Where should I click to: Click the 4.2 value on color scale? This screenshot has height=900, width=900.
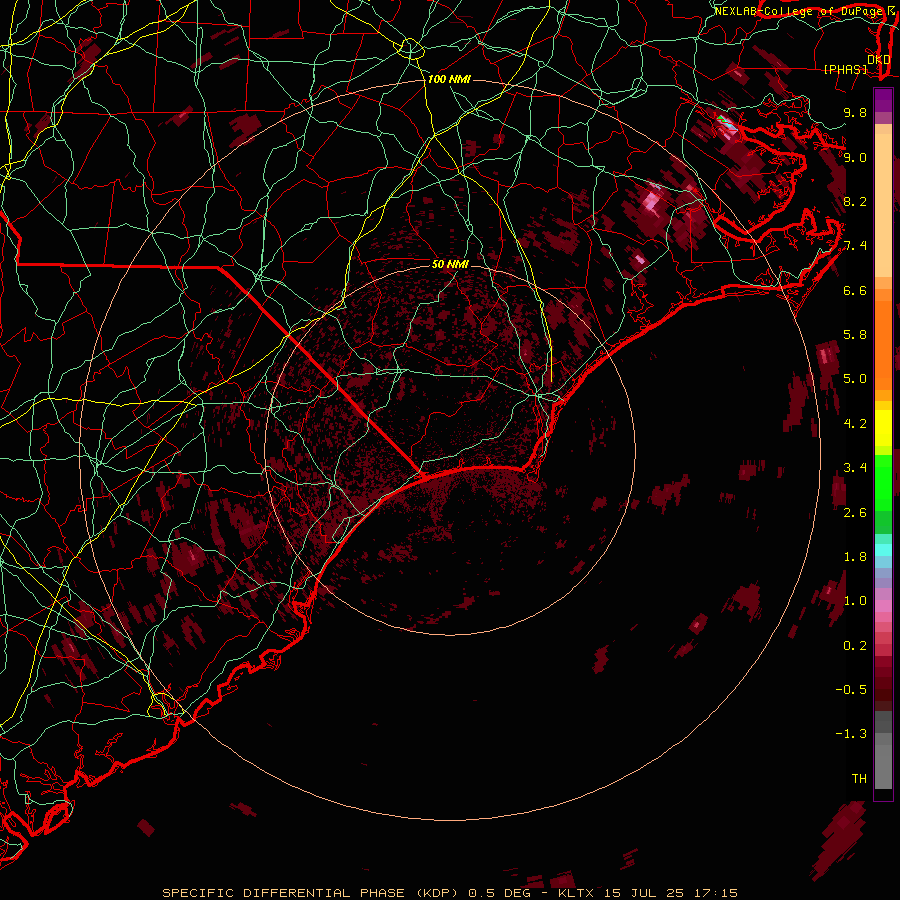(855, 424)
